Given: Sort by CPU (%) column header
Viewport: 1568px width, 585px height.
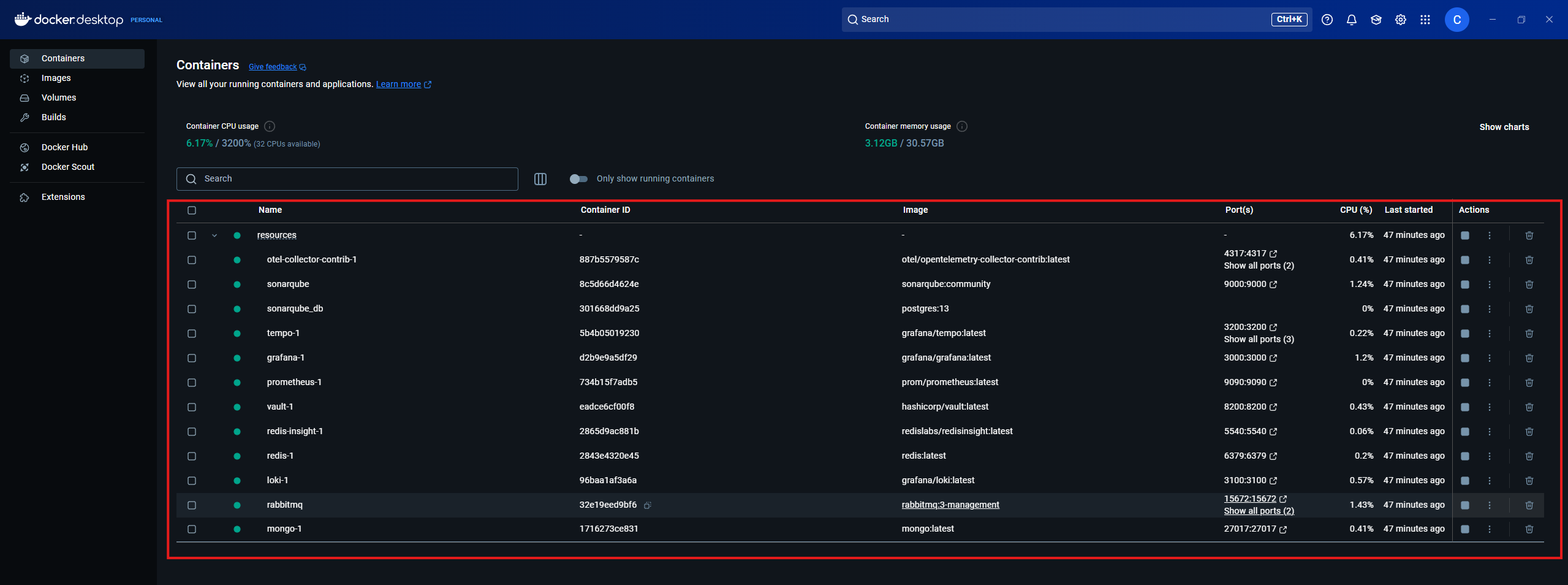Looking at the screenshot, I should coord(1356,210).
